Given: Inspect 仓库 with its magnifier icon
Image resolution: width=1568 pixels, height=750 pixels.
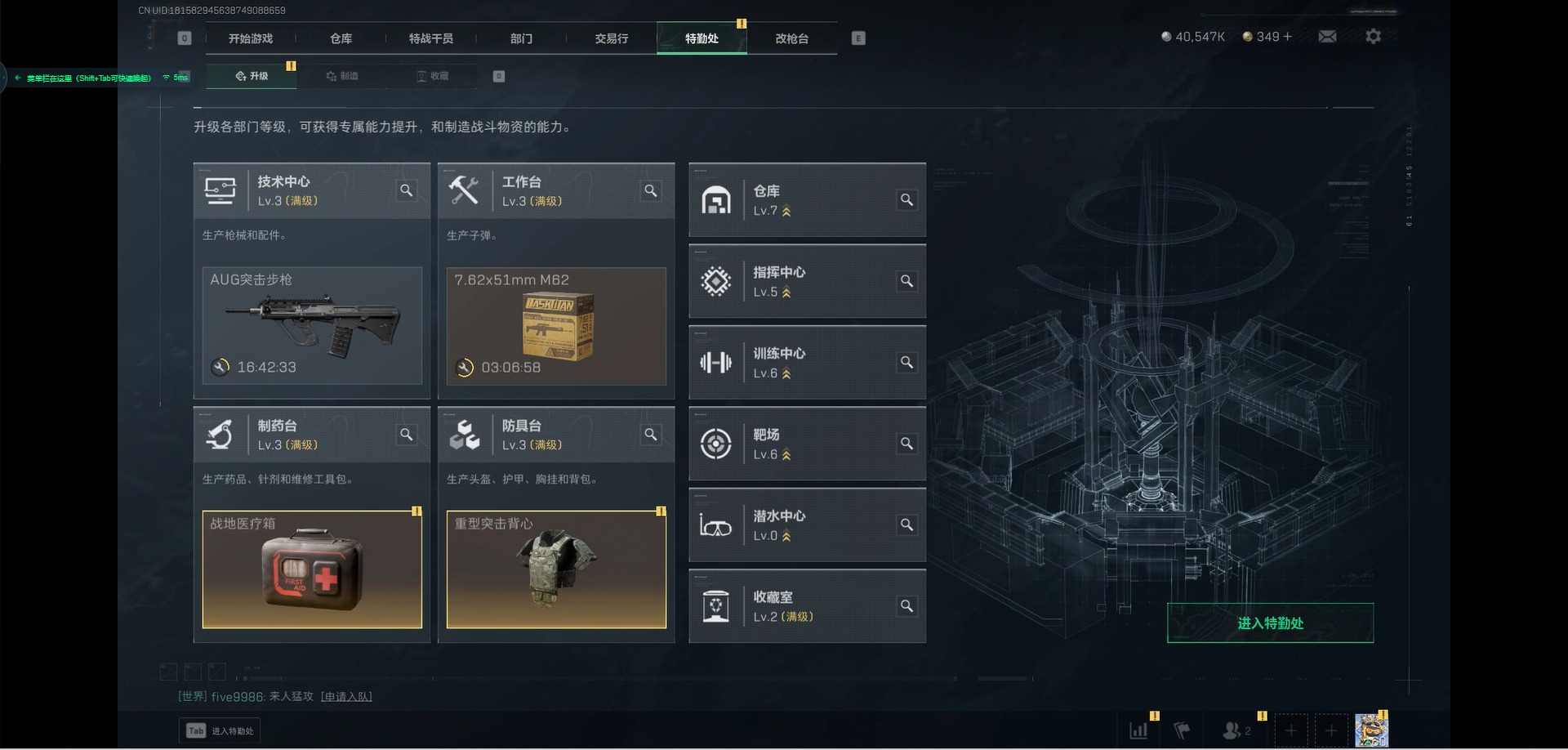Looking at the screenshot, I should click(906, 200).
